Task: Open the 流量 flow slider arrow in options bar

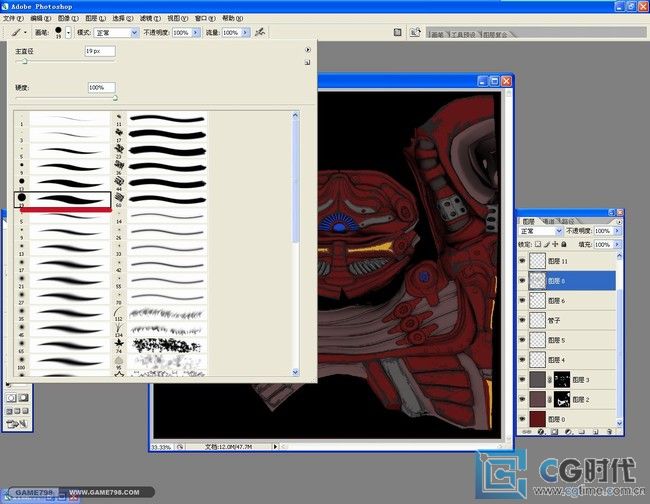Action: (246, 32)
